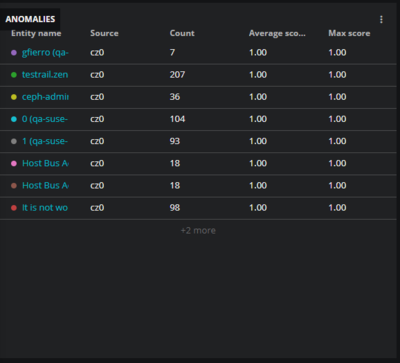Select average score 1.00 in 0 (qa-suse- row
Viewport: 400px width, 363px height.
(258, 119)
